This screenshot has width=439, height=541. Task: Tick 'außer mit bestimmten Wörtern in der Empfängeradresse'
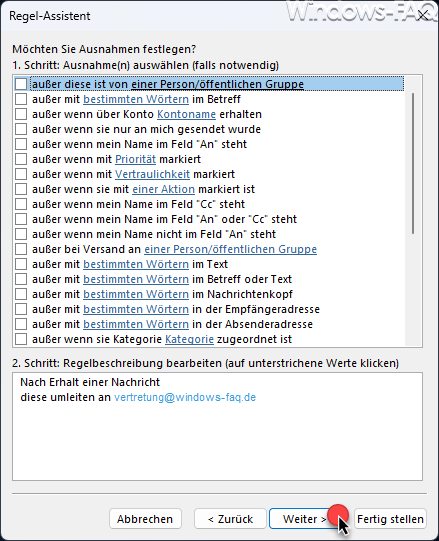point(21,309)
